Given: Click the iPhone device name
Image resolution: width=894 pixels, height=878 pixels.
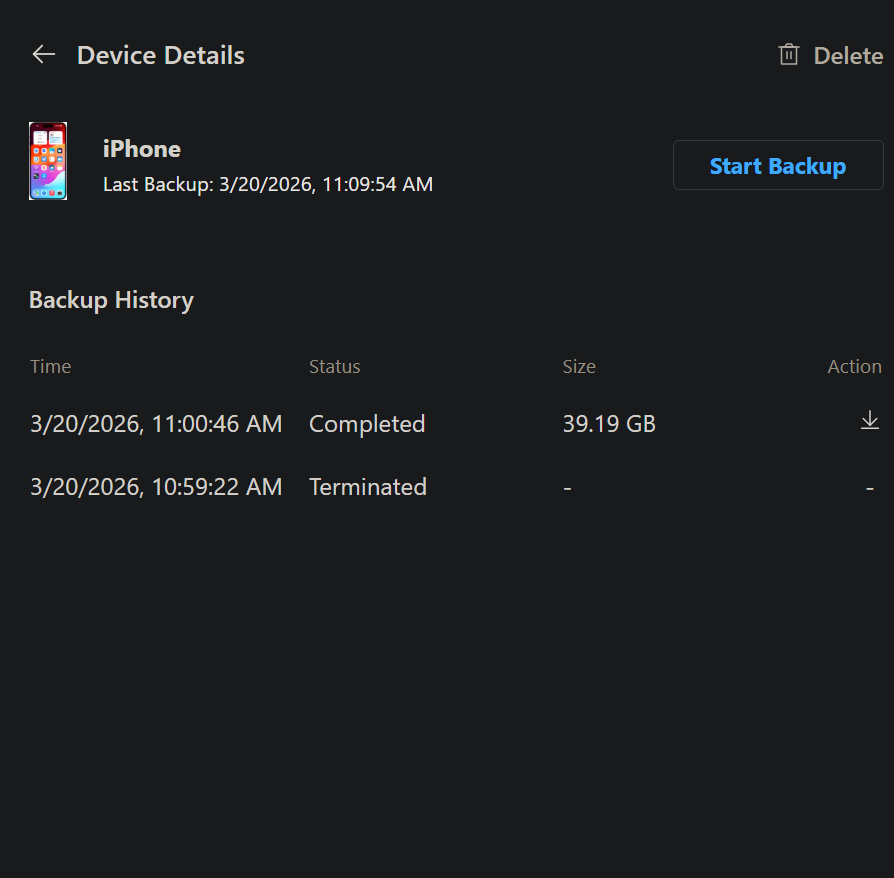Looking at the screenshot, I should click(141, 149).
